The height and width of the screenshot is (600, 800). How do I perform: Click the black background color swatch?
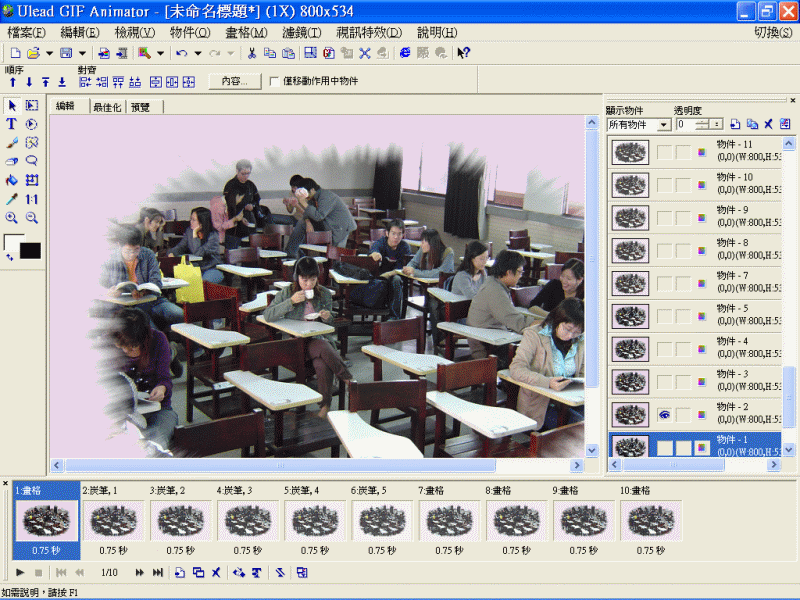31,250
